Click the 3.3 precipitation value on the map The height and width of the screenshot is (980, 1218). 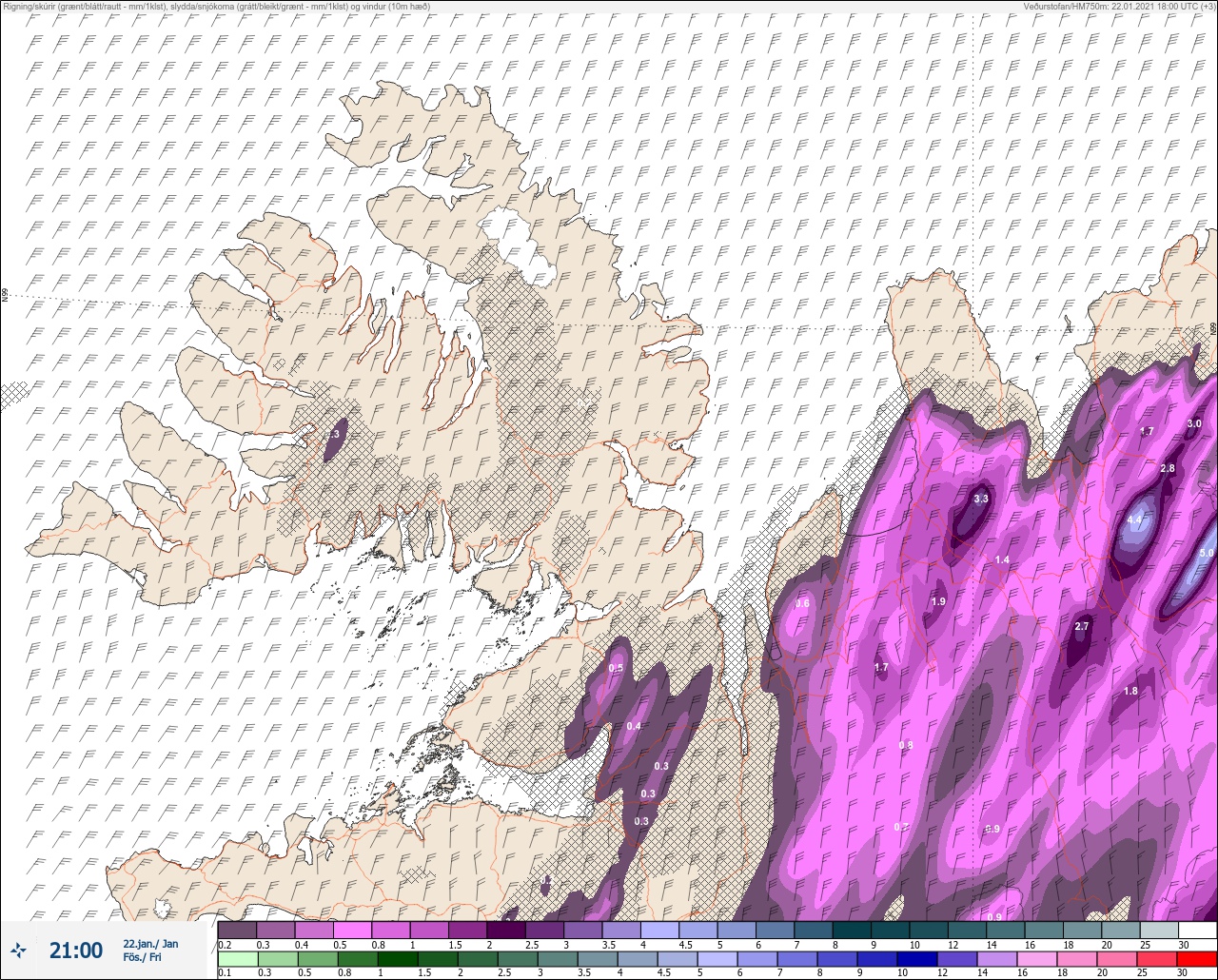pyautogui.click(x=982, y=499)
